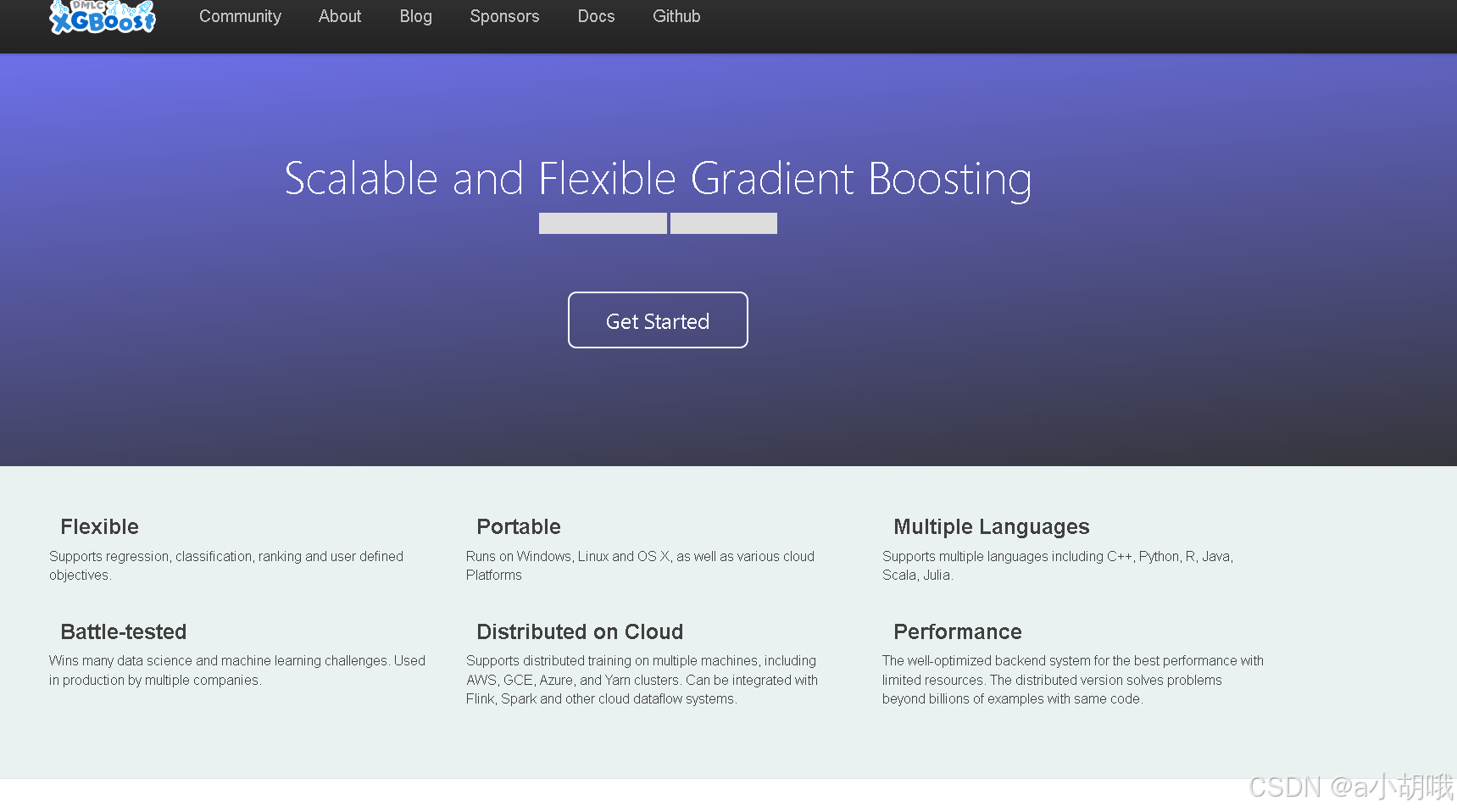Click the main headline 'Scalable and Flexible Gradient Boosting'
Viewport: 1457px width, 812px height.
click(658, 179)
